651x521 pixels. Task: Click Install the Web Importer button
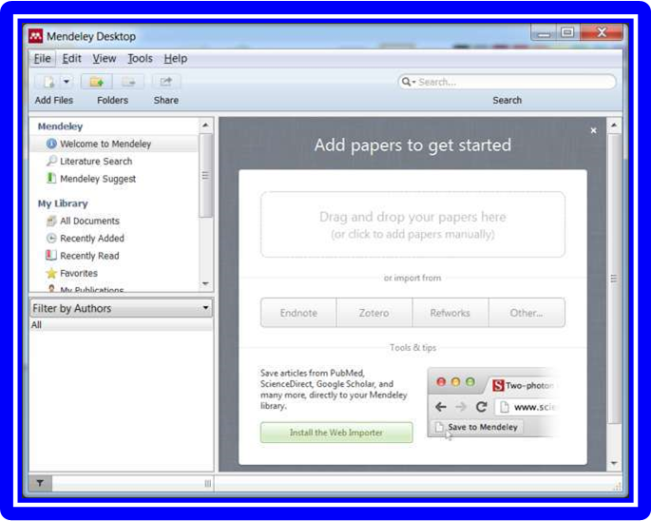336,433
